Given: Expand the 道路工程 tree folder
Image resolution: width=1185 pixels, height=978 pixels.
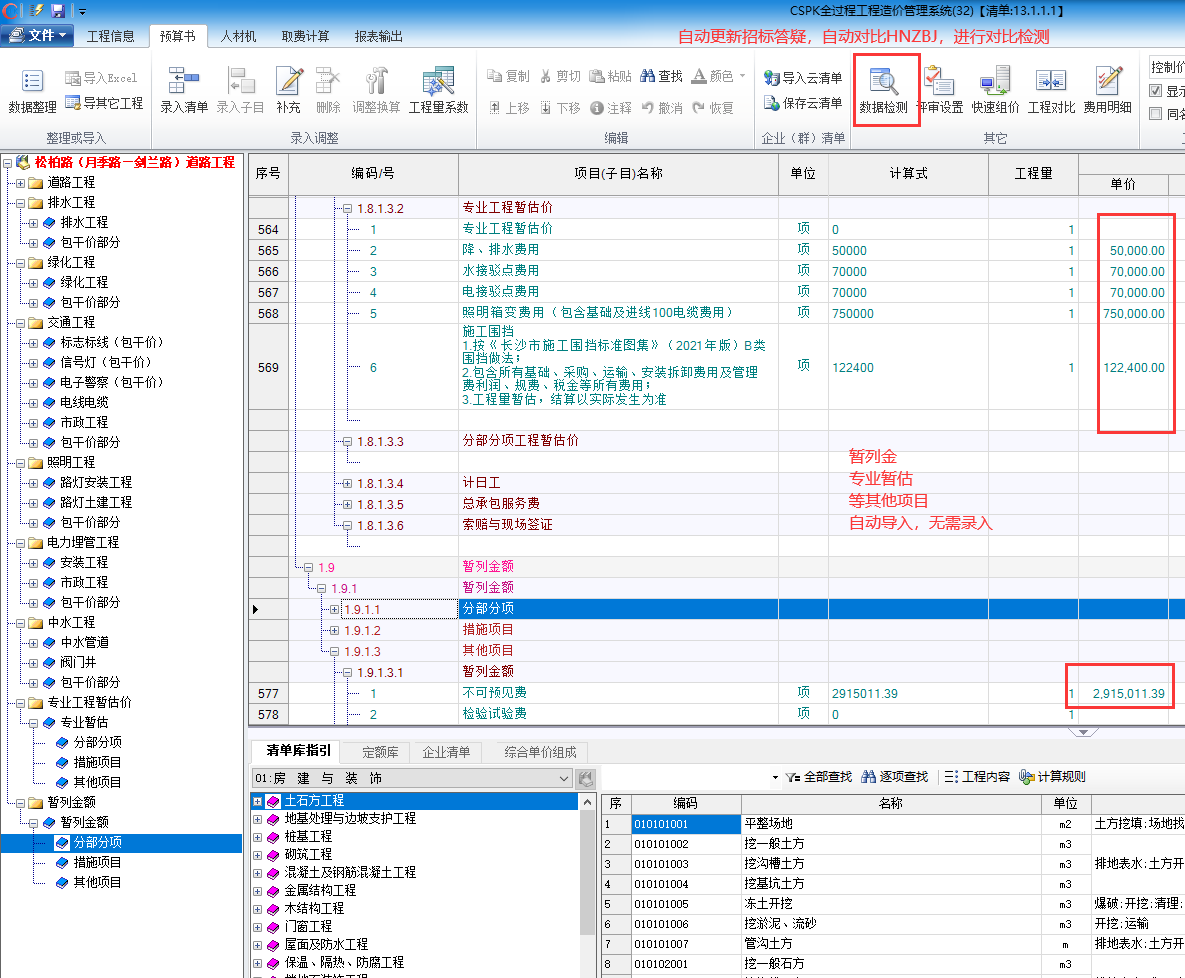Looking at the screenshot, I should click(x=20, y=183).
